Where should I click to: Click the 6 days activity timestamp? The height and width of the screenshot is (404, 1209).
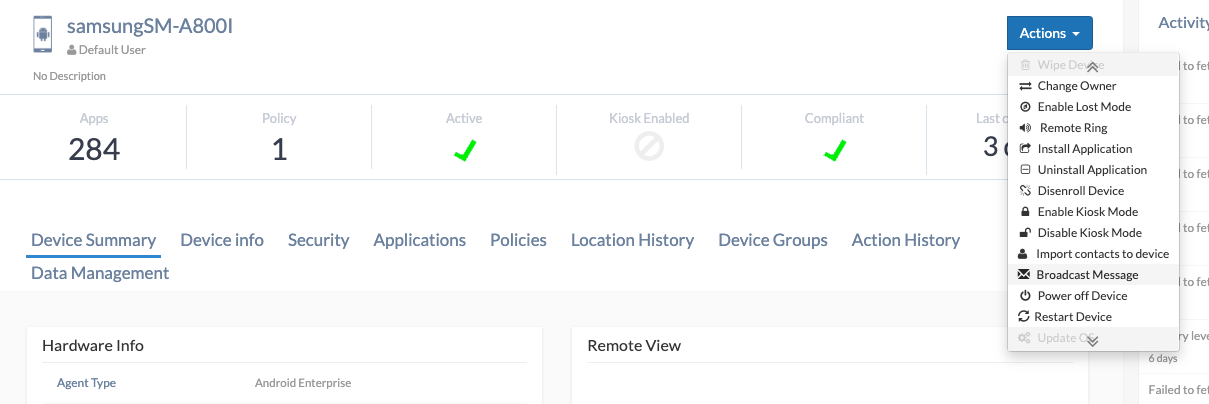click(1162, 358)
